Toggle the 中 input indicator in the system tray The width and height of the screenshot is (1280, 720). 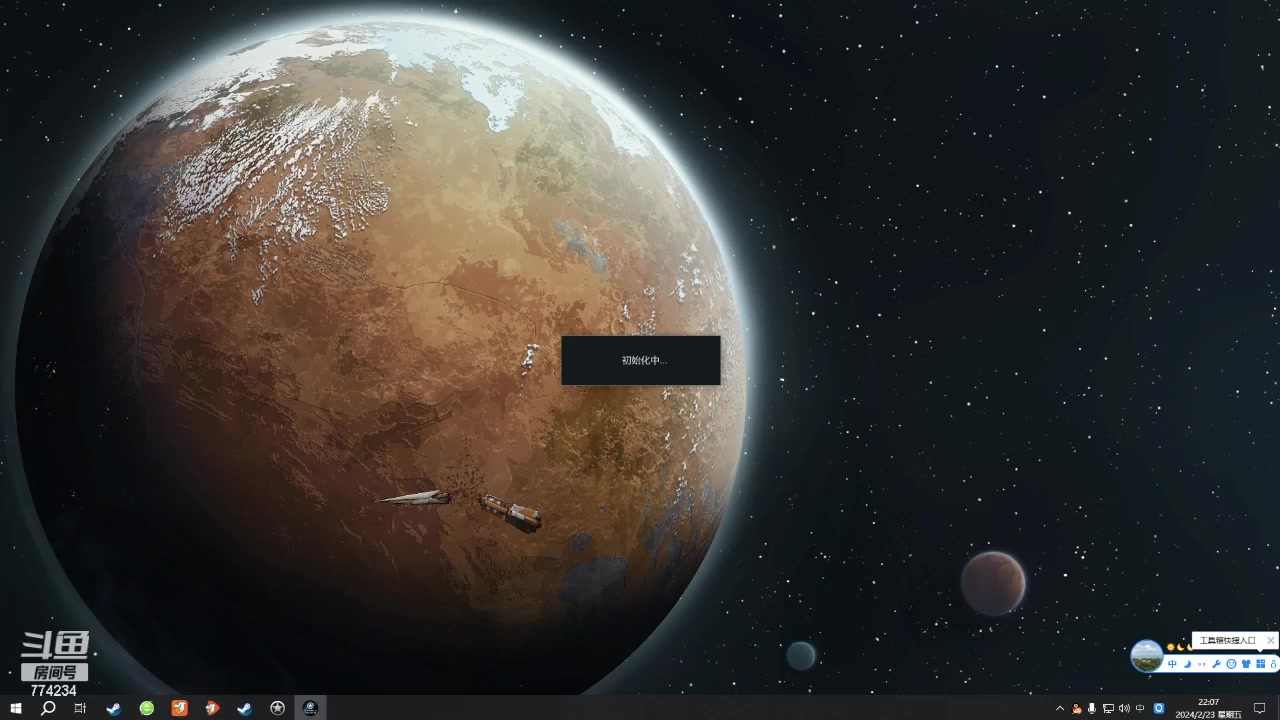[1140, 708]
